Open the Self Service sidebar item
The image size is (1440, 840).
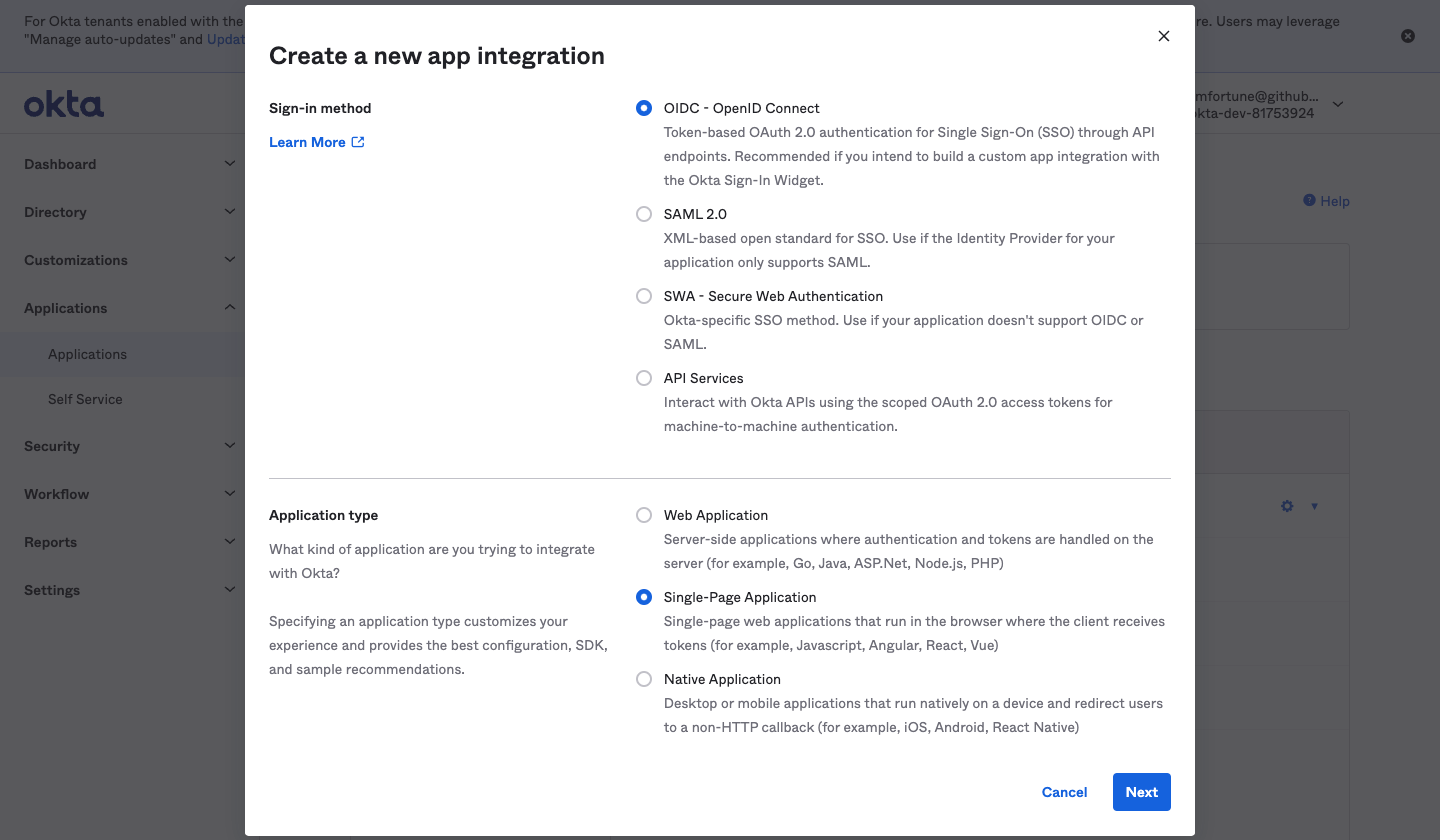85,399
